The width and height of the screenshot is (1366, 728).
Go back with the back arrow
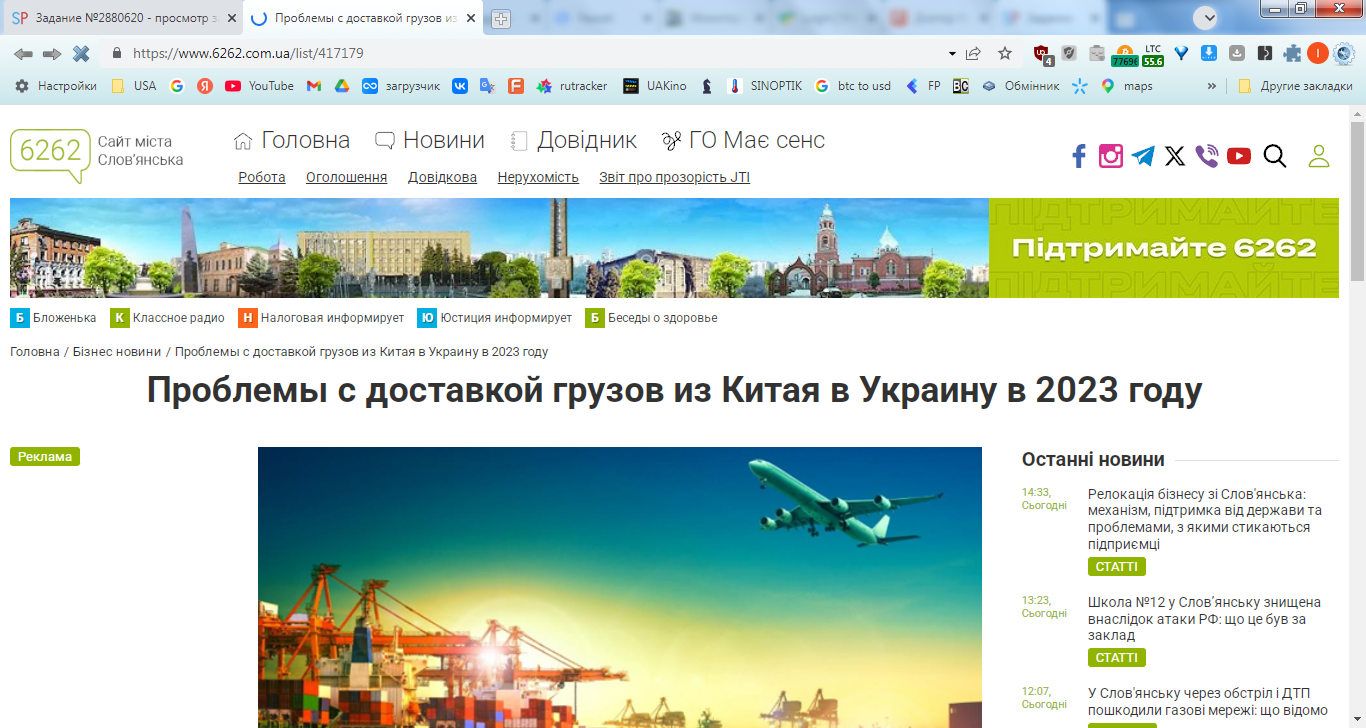pyautogui.click(x=23, y=54)
